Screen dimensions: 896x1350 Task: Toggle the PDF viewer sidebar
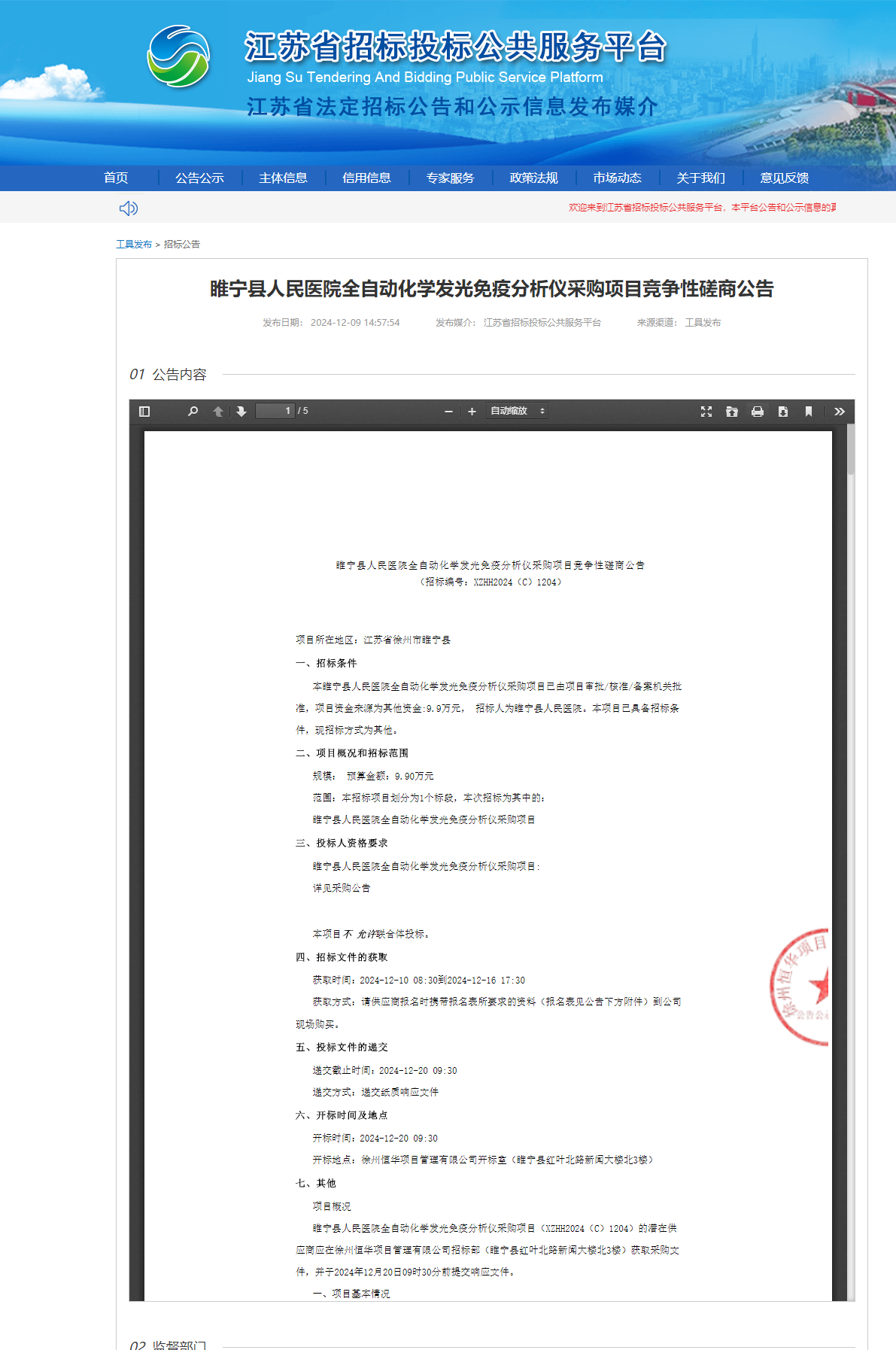144,412
